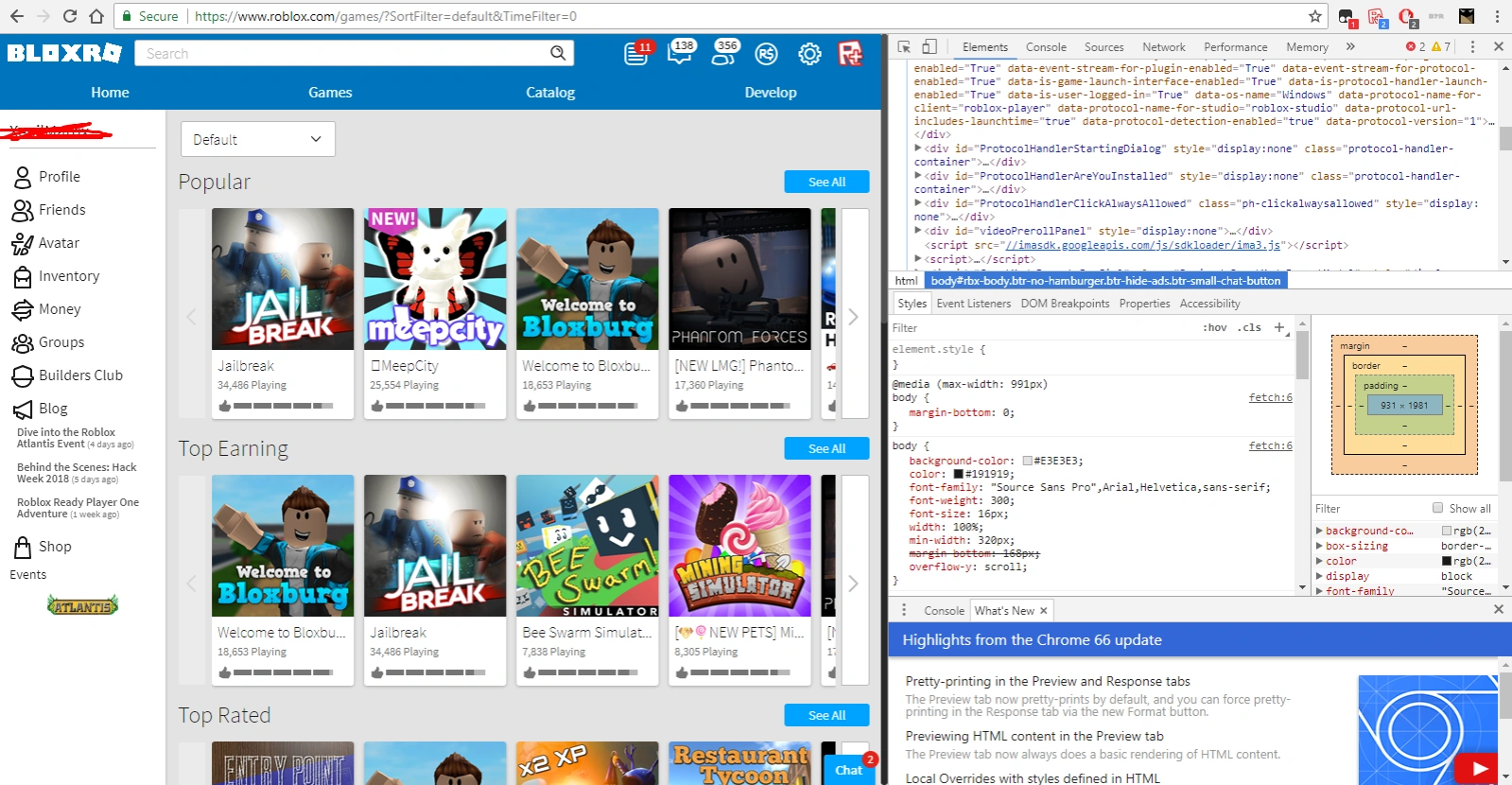Viewport: 1512px width, 785px height.
Task: Click the computed background-color rgb swatch
Action: pos(1446,531)
